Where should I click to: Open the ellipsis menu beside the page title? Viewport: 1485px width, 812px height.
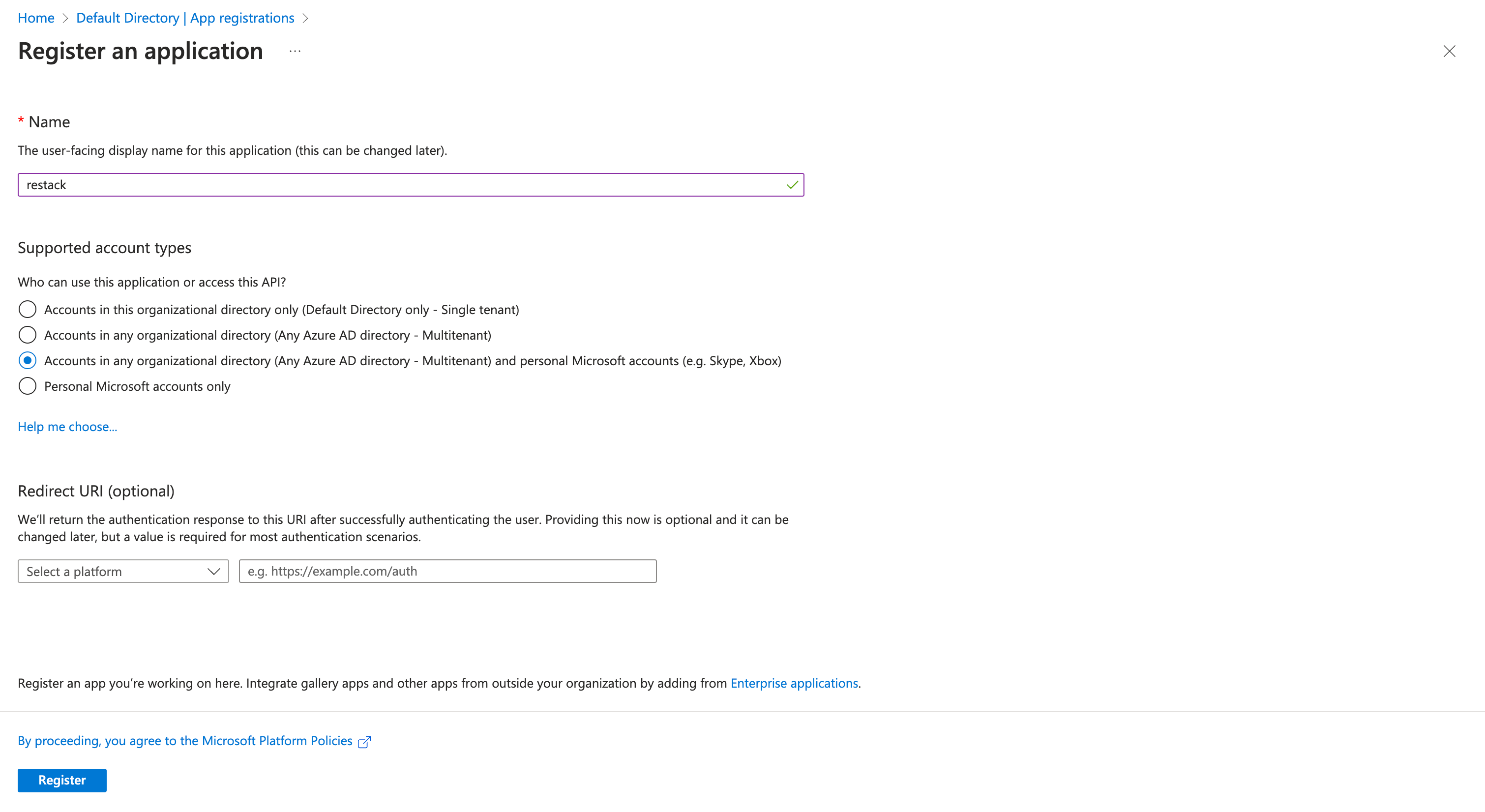click(295, 51)
